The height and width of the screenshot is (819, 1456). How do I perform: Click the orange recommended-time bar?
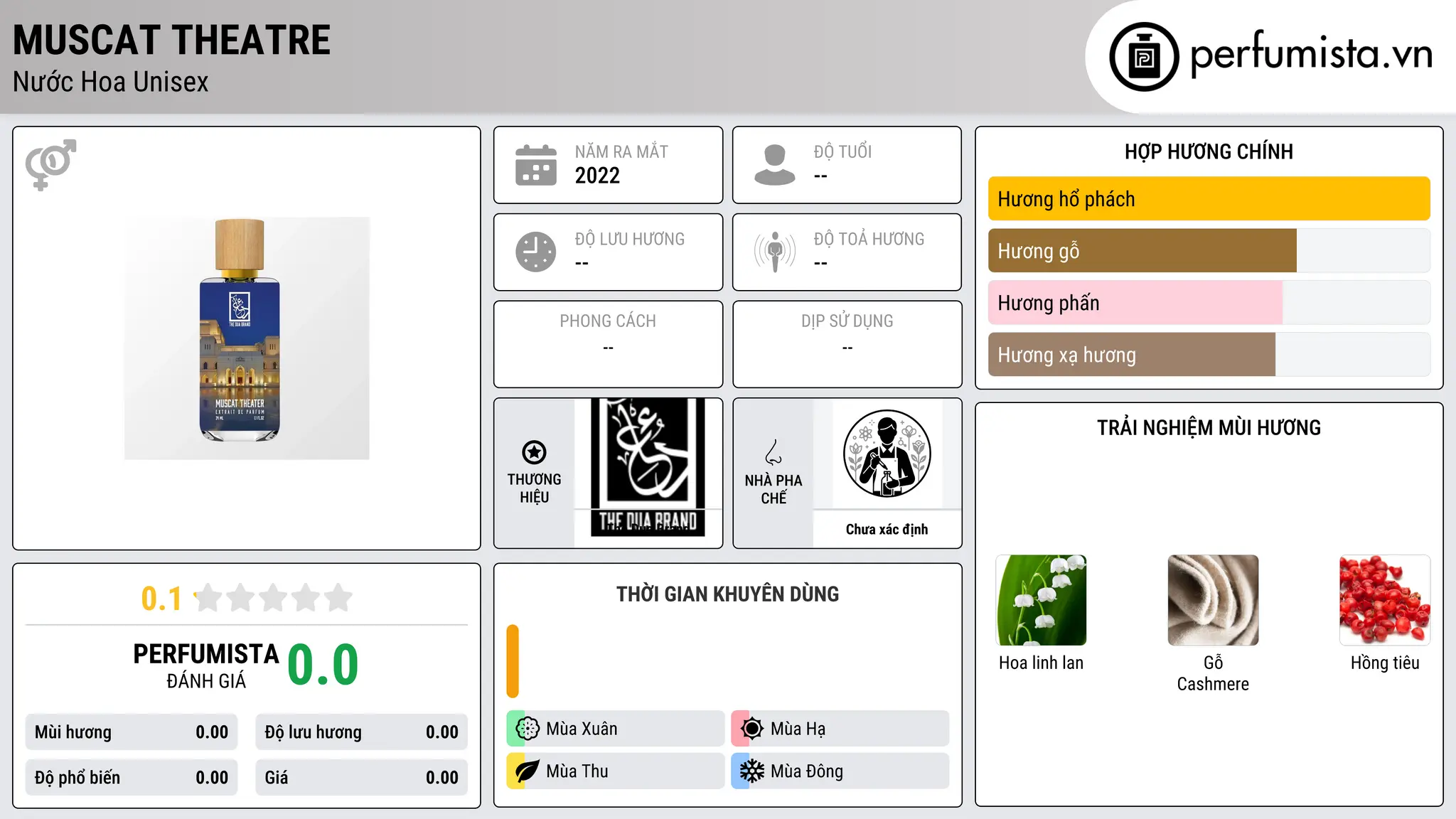513,661
